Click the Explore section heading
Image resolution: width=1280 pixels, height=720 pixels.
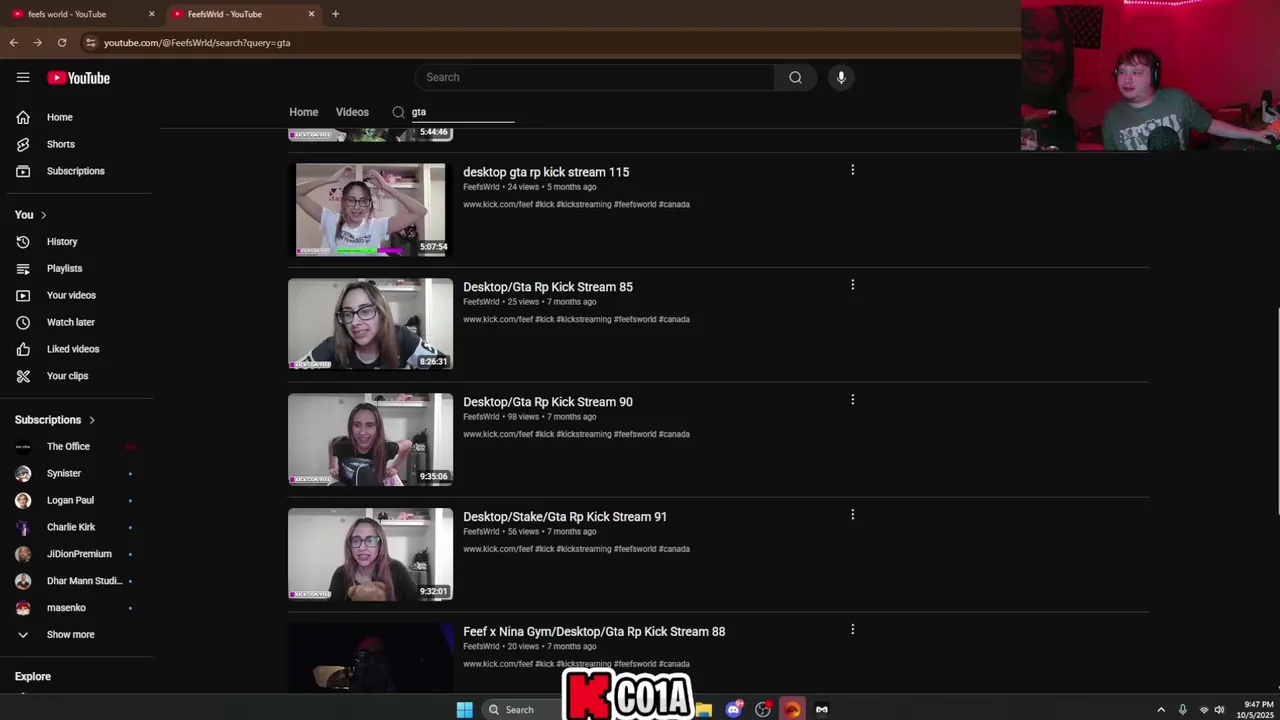33,677
